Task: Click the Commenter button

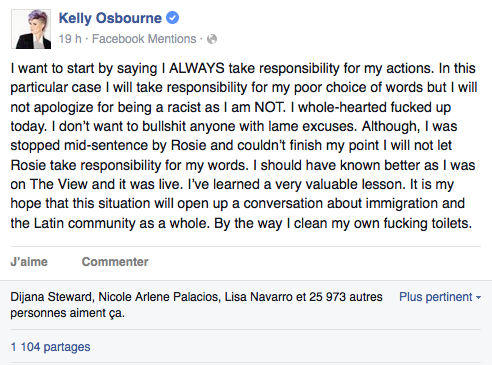Action: pos(115,262)
